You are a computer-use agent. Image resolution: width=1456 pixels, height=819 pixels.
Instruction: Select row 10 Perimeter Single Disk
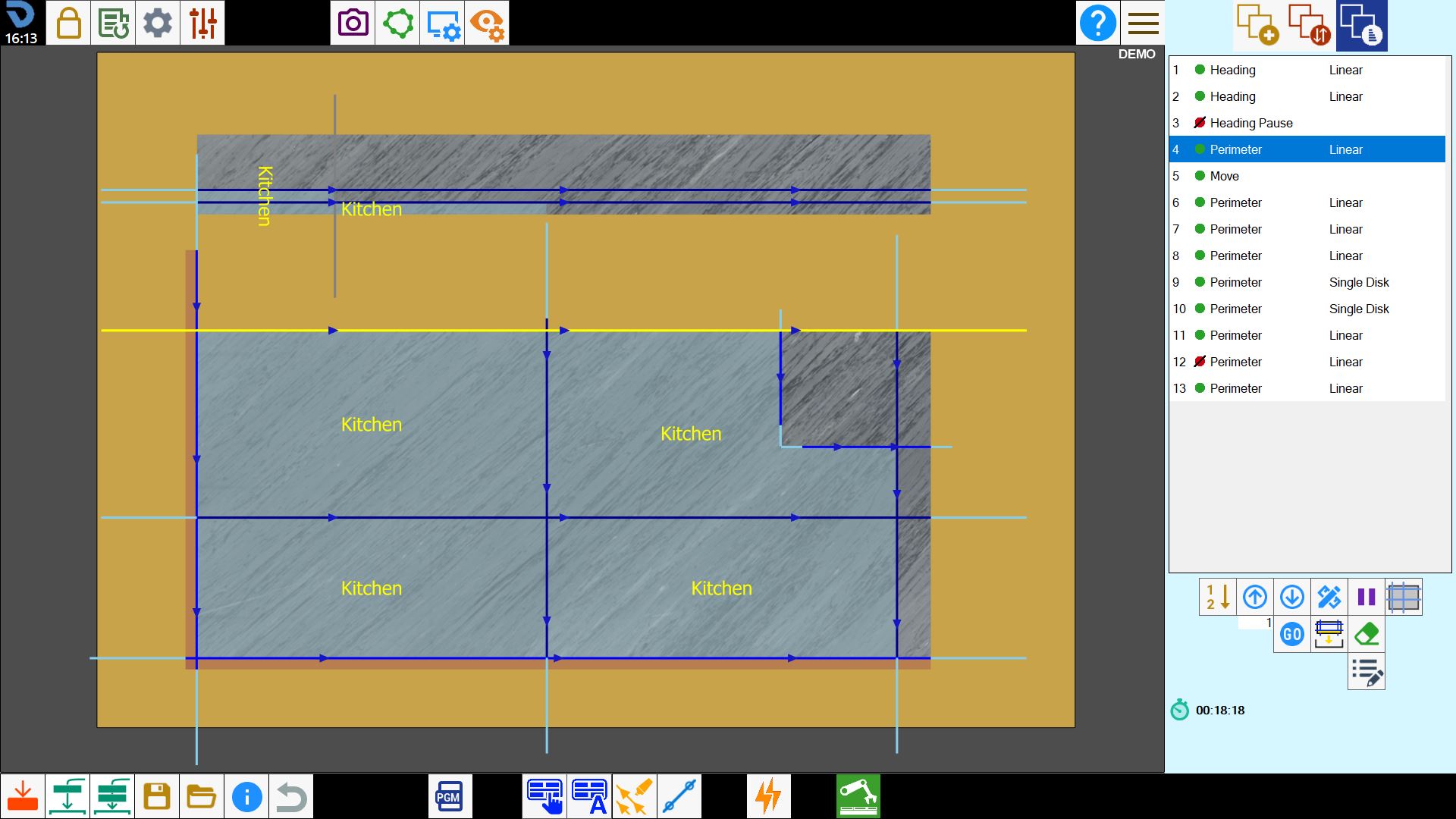[x=1307, y=309]
